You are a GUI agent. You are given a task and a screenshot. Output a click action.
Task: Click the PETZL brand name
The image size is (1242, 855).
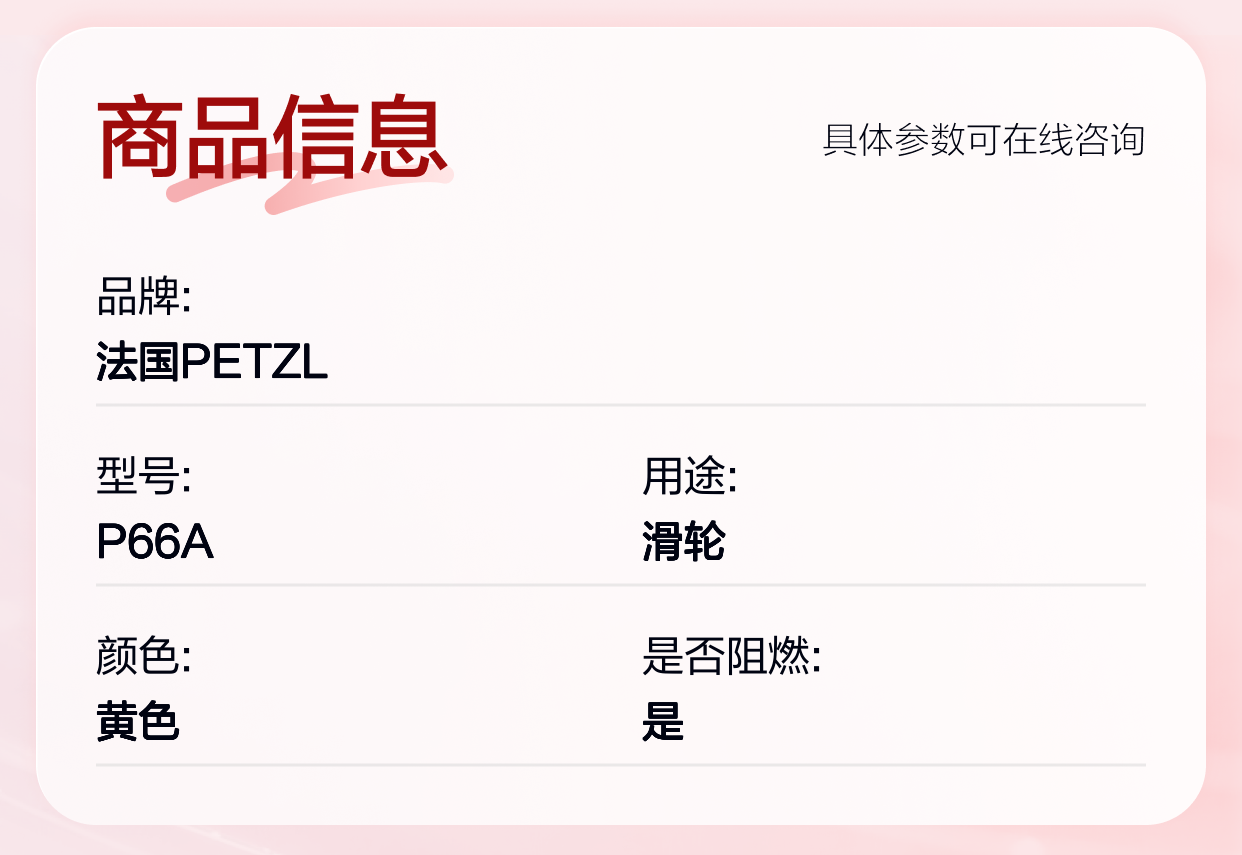tap(253, 362)
